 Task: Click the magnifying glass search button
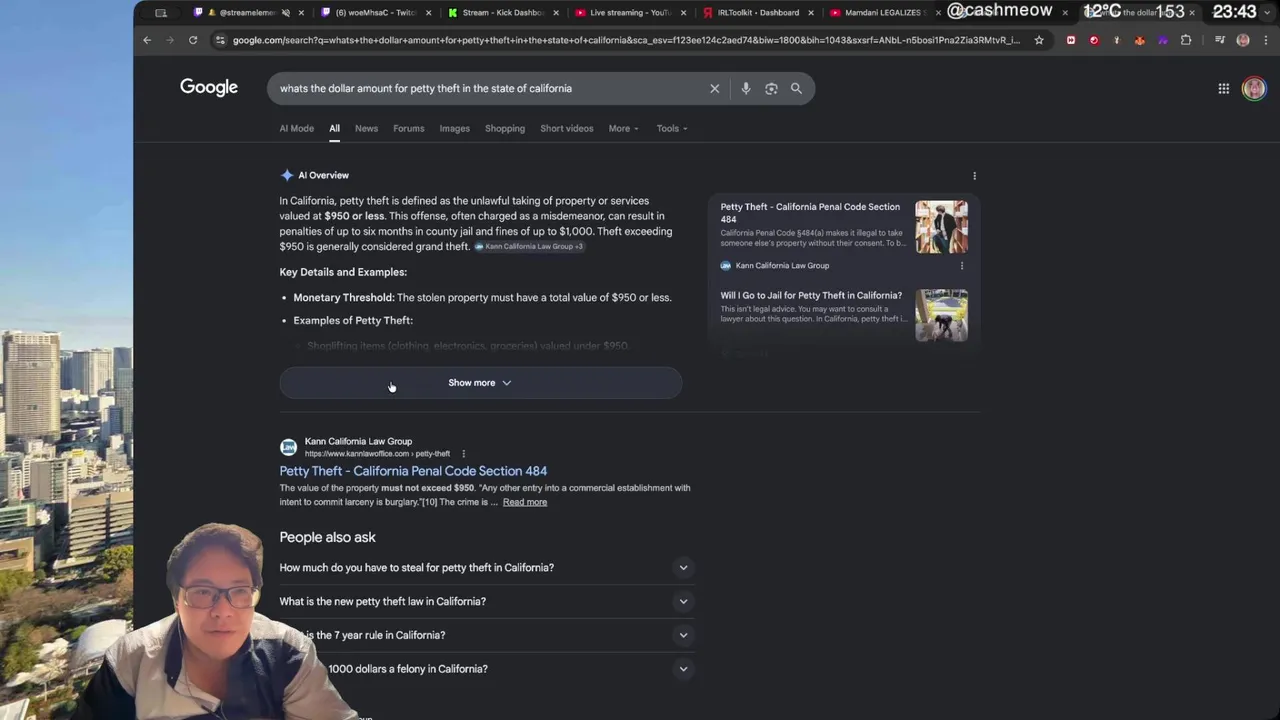[x=796, y=88]
